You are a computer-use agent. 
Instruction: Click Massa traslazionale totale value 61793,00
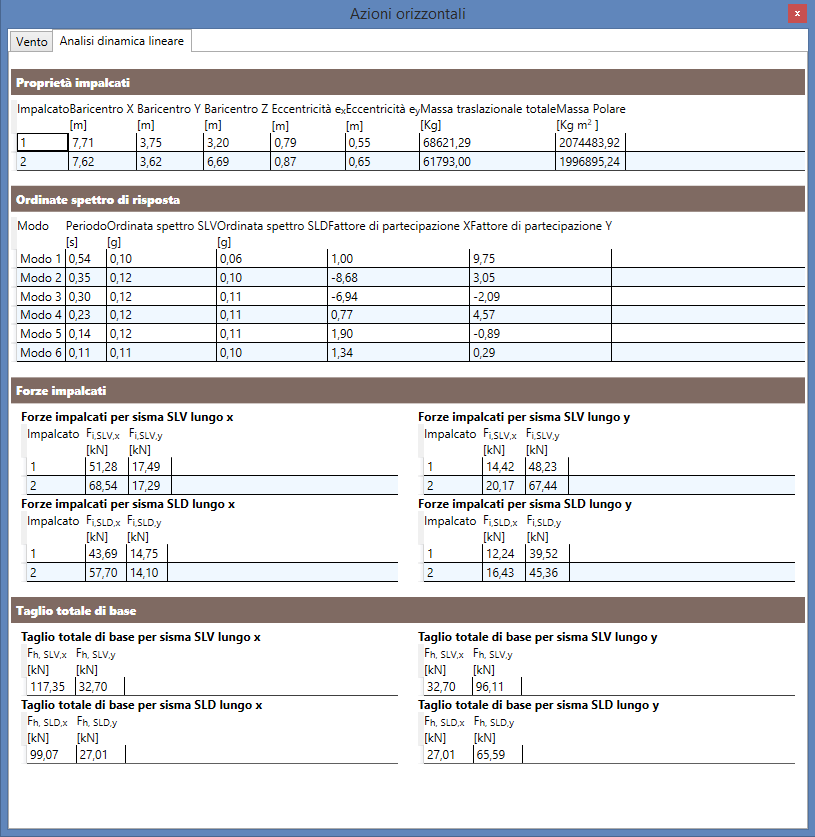pos(487,162)
